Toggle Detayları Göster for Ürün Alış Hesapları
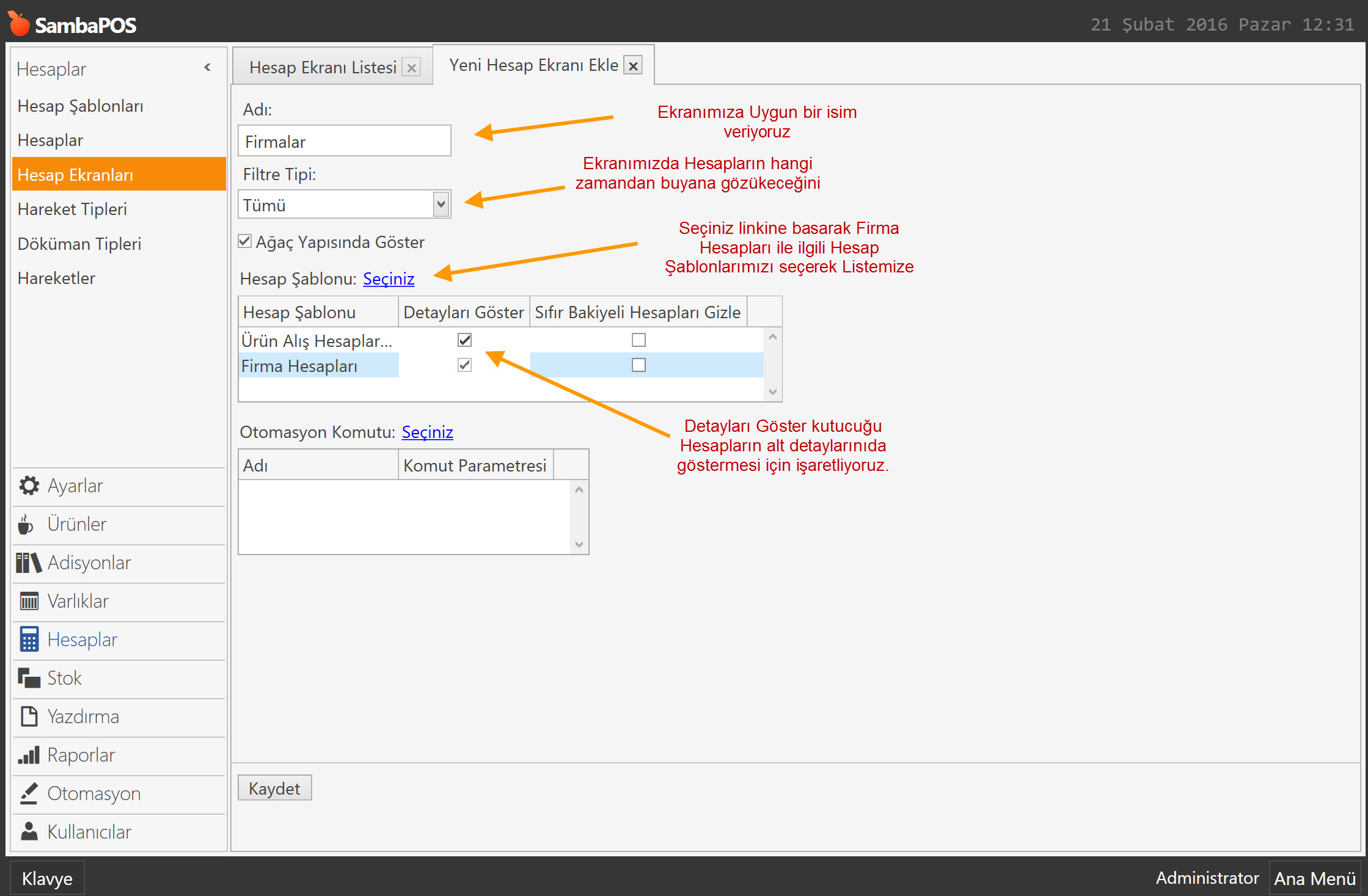Image resolution: width=1368 pixels, height=896 pixels. (x=464, y=340)
